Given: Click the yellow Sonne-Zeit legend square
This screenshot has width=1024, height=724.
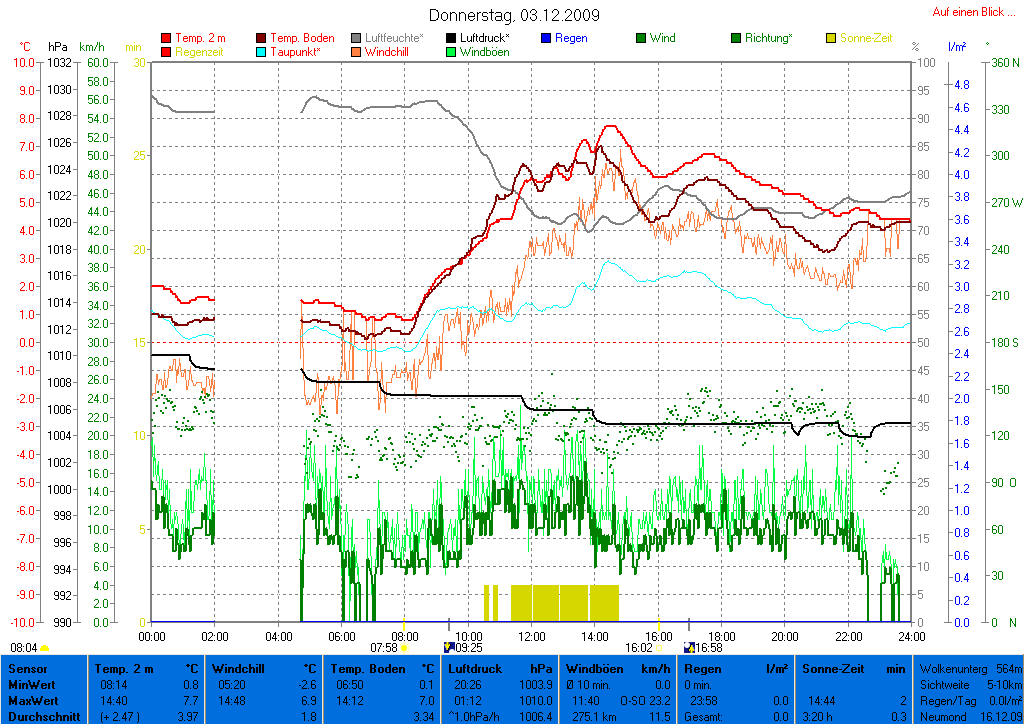Looking at the screenshot, I should pos(831,38).
